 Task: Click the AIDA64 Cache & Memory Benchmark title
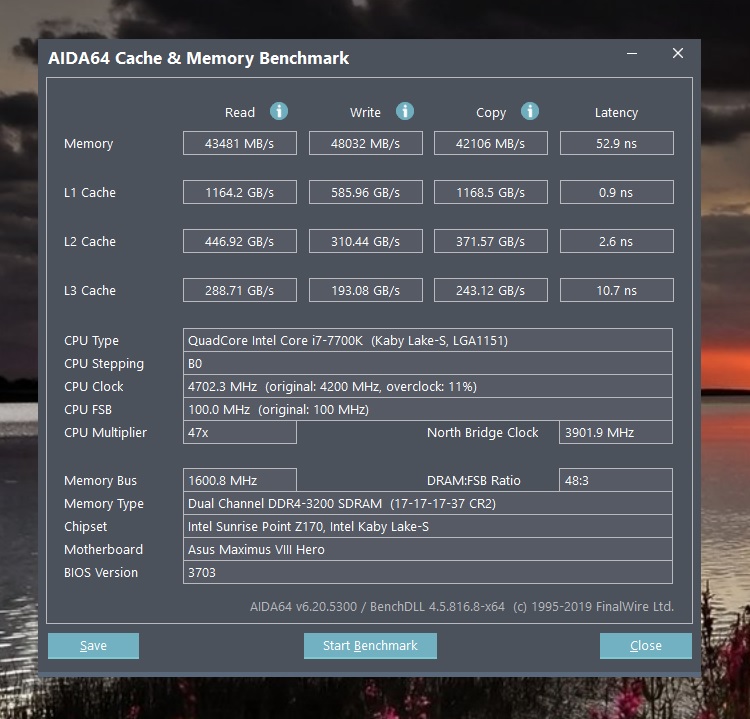pos(199,58)
